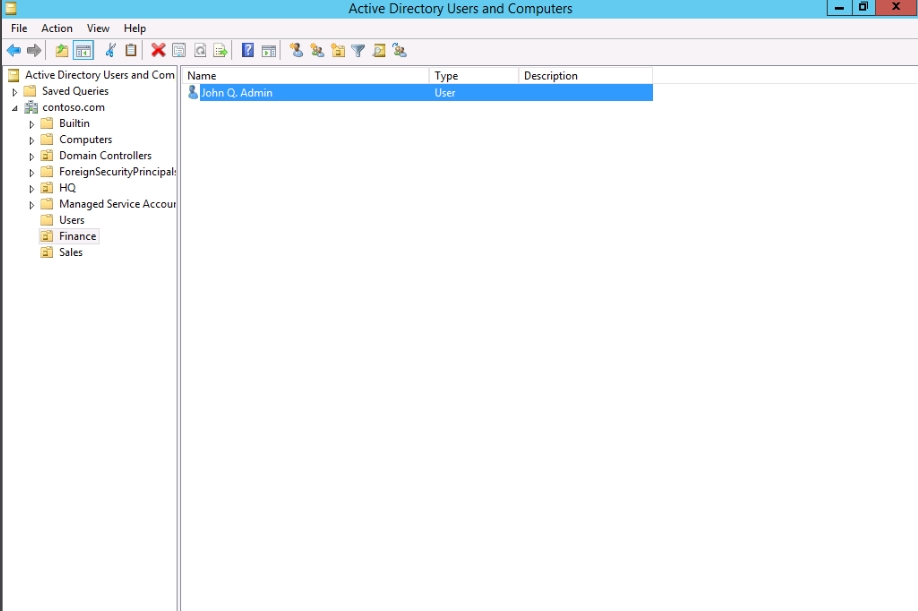Toggle Show/Hide Console Tree toolbar button

[x=83, y=51]
